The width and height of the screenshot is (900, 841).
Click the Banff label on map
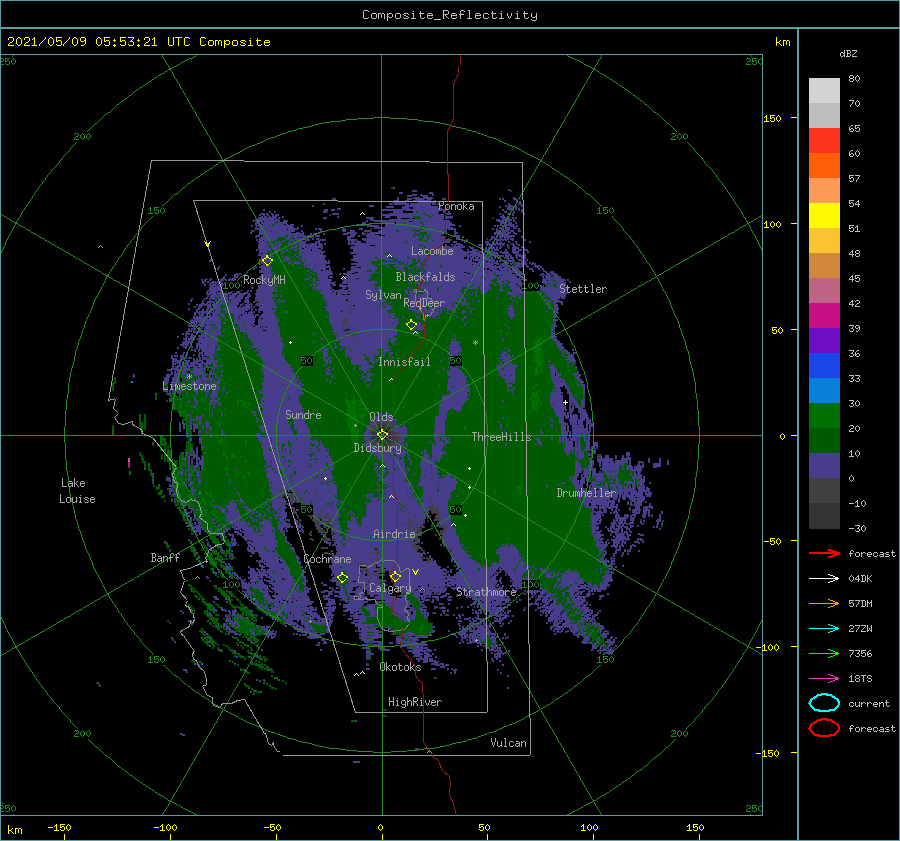pos(165,557)
